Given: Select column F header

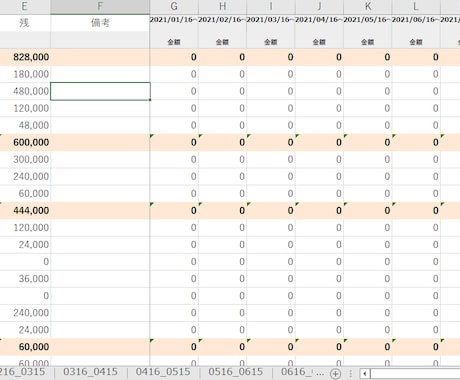Looking at the screenshot, I should [100, 6].
